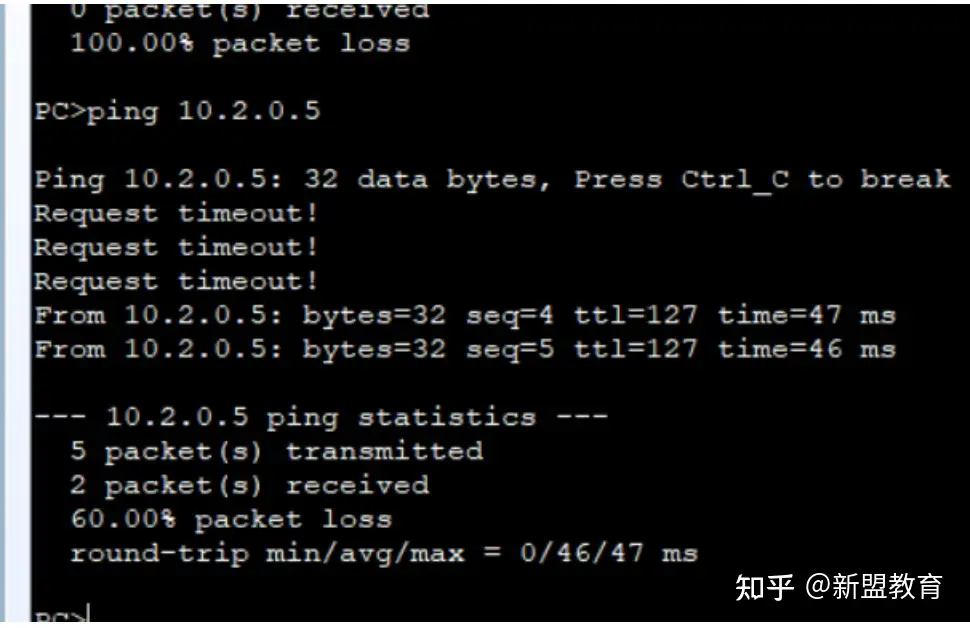This screenshot has width=970, height=628.
Task: Click the "@新盟教育" watermark text
Action: (874, 587)
